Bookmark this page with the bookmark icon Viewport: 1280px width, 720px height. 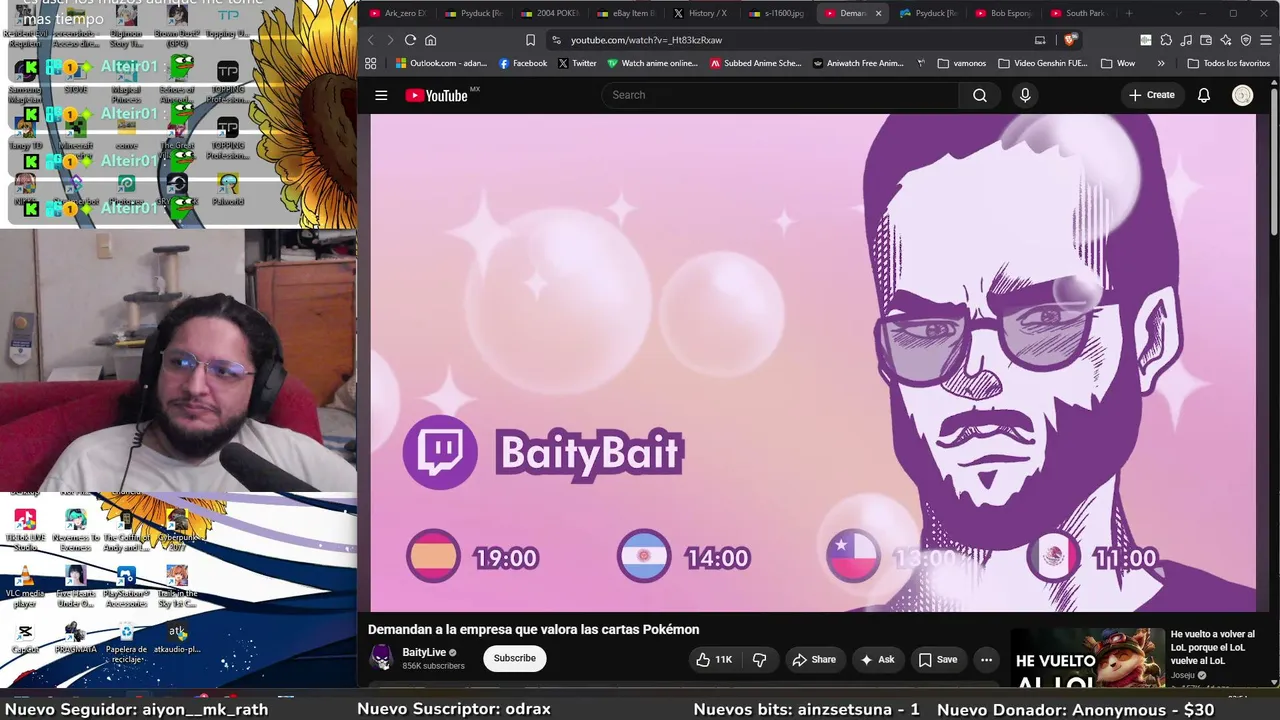tap(530, 40)
